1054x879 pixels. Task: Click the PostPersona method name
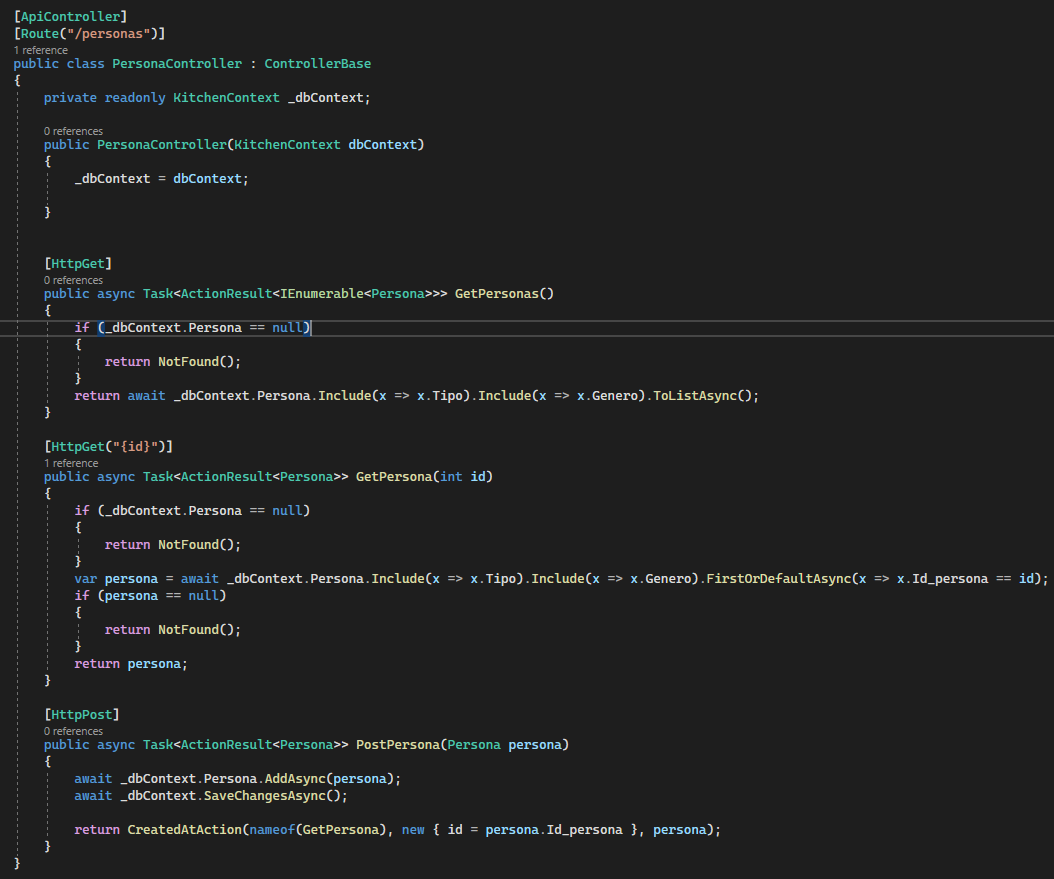[x=397, y=745]
